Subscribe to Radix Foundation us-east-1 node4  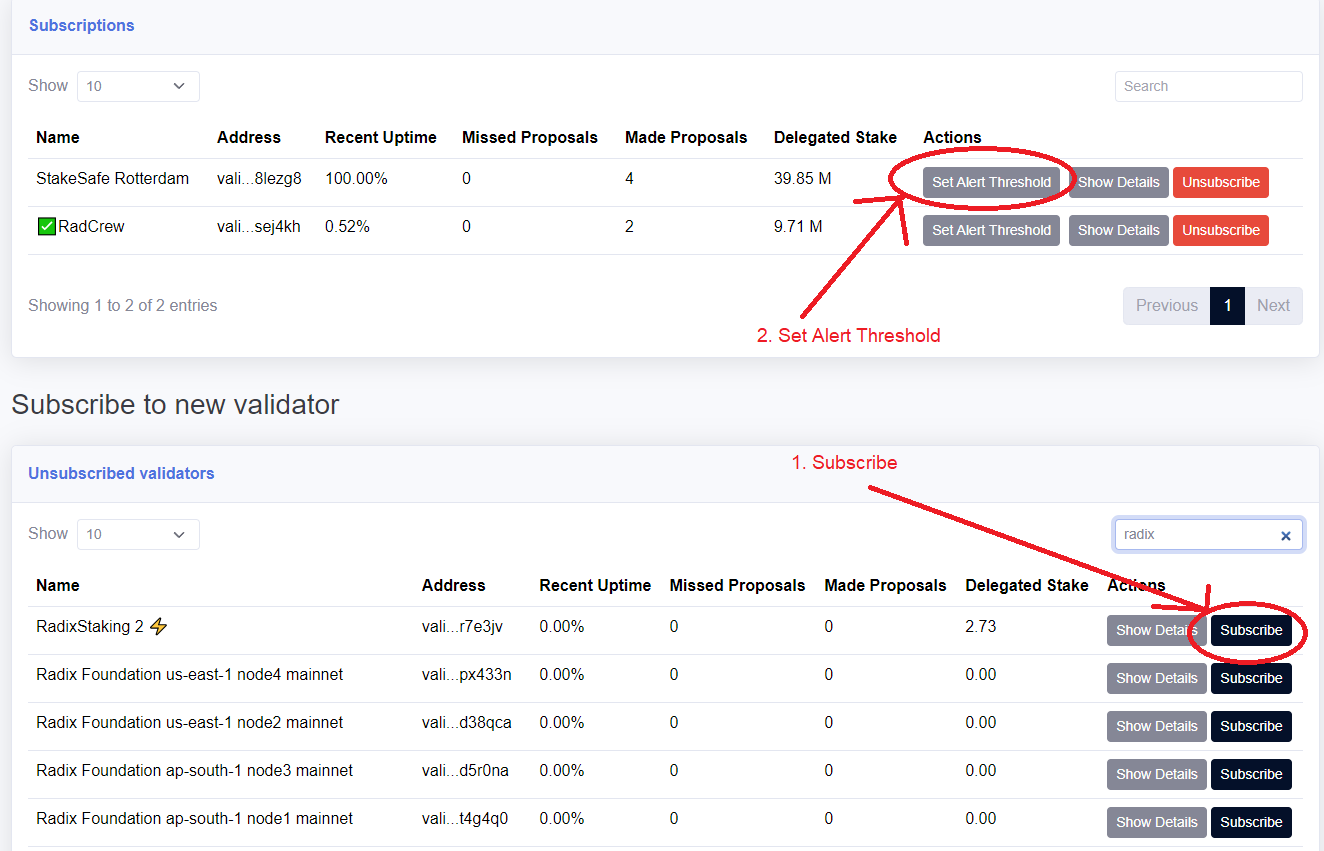(x=1251, y=678)
